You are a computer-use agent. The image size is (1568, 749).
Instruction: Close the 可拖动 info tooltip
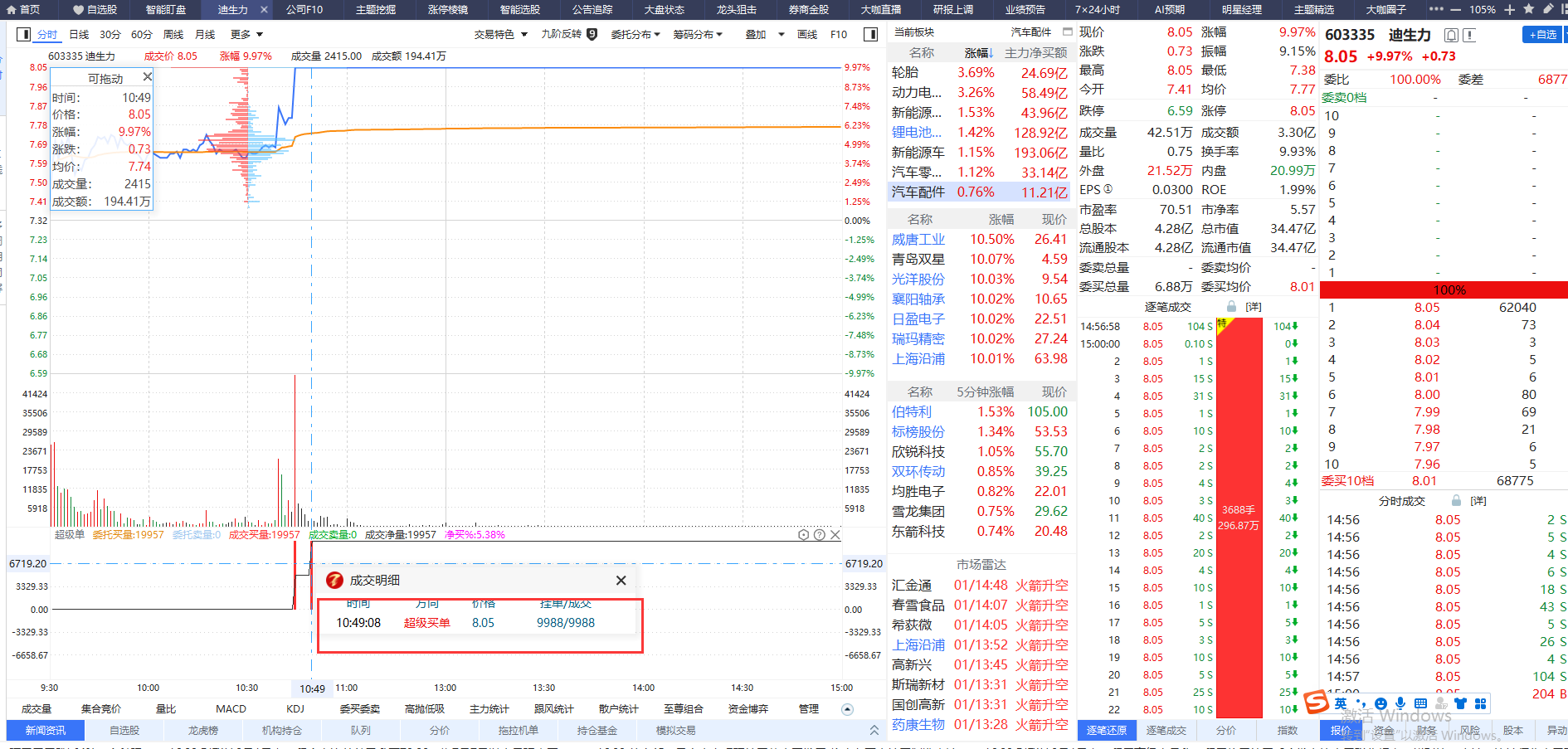point(147,76)
